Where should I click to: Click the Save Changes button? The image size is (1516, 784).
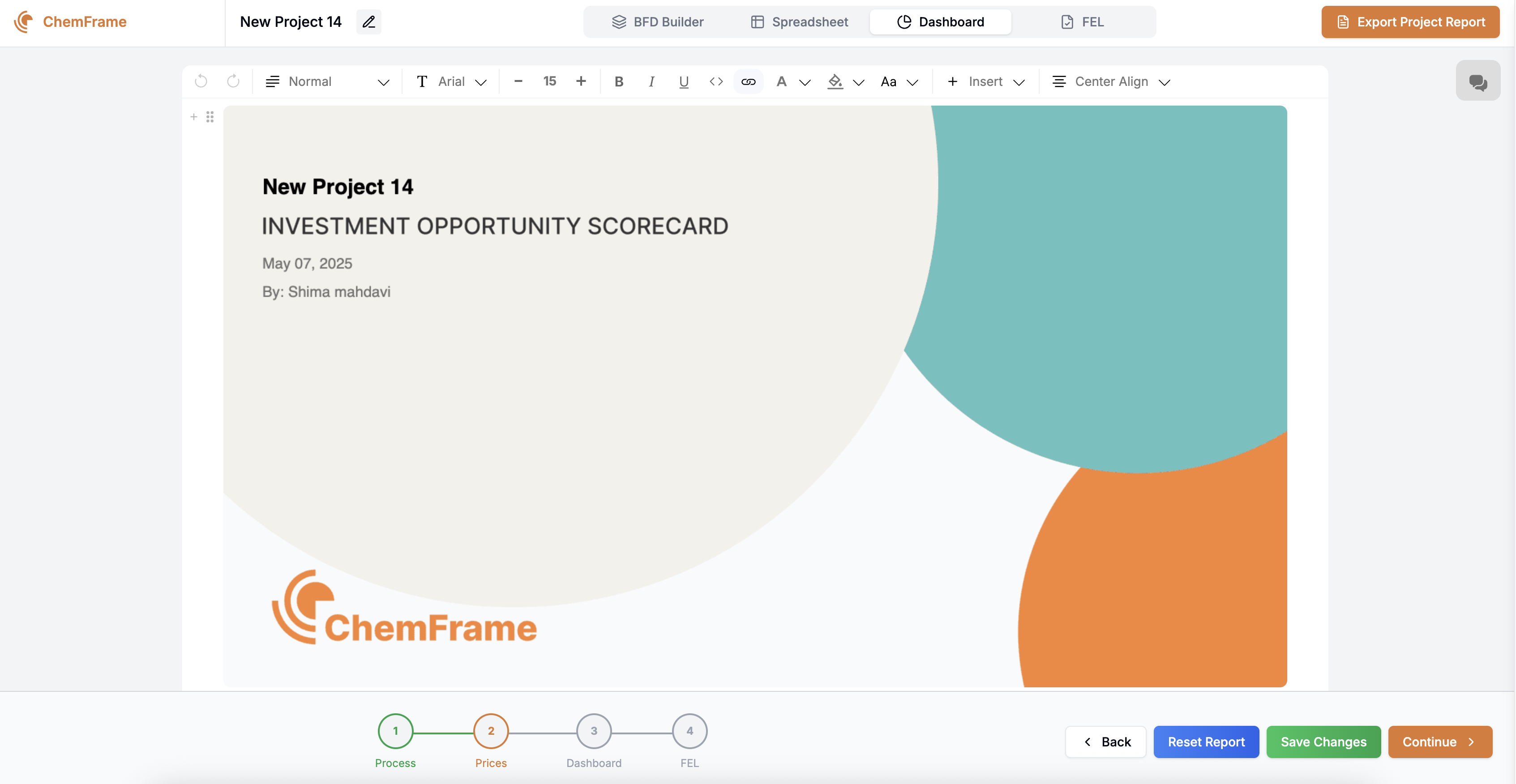click(1323, 741)
